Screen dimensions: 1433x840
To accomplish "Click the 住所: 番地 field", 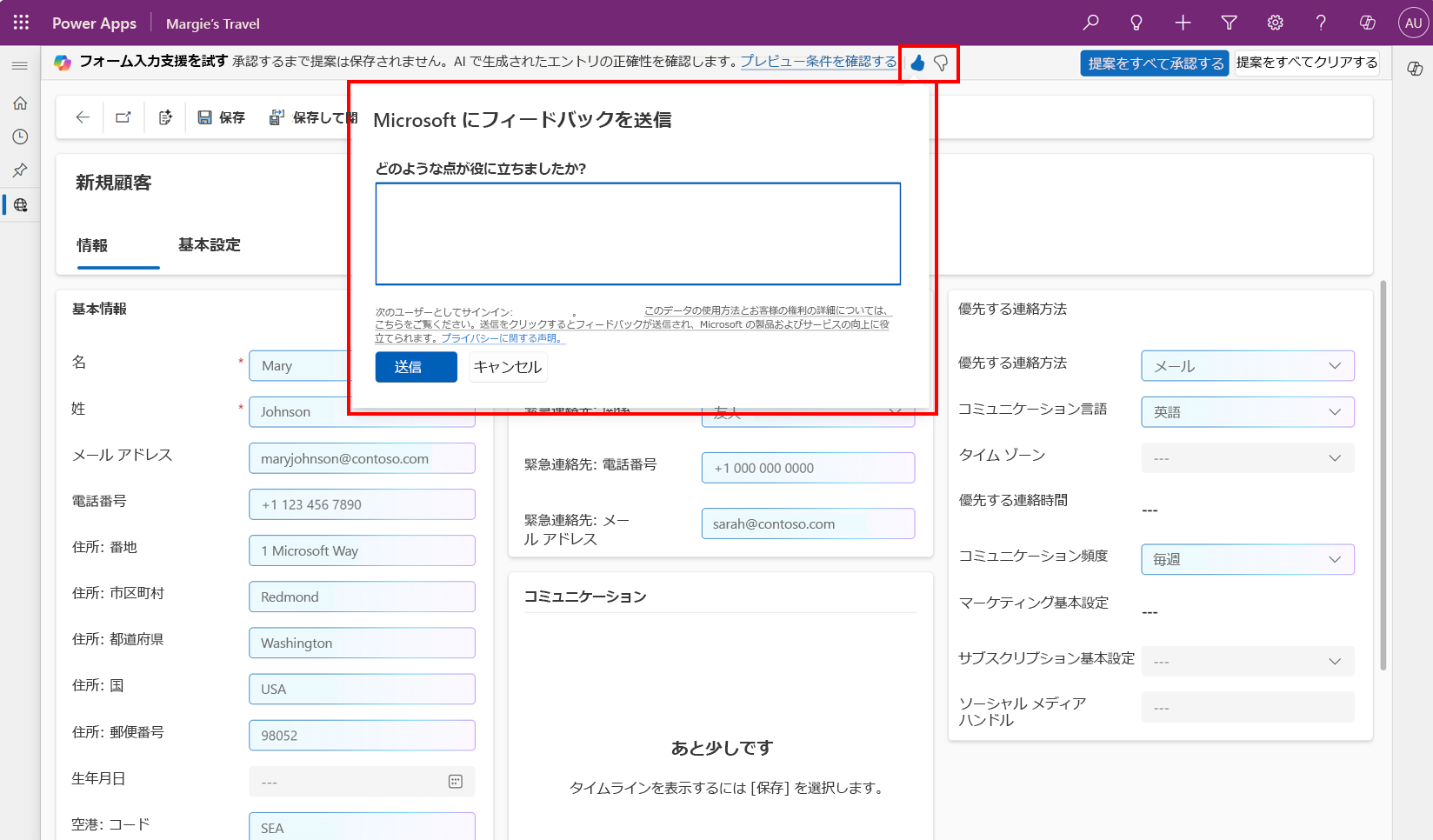I will (362, 550).
